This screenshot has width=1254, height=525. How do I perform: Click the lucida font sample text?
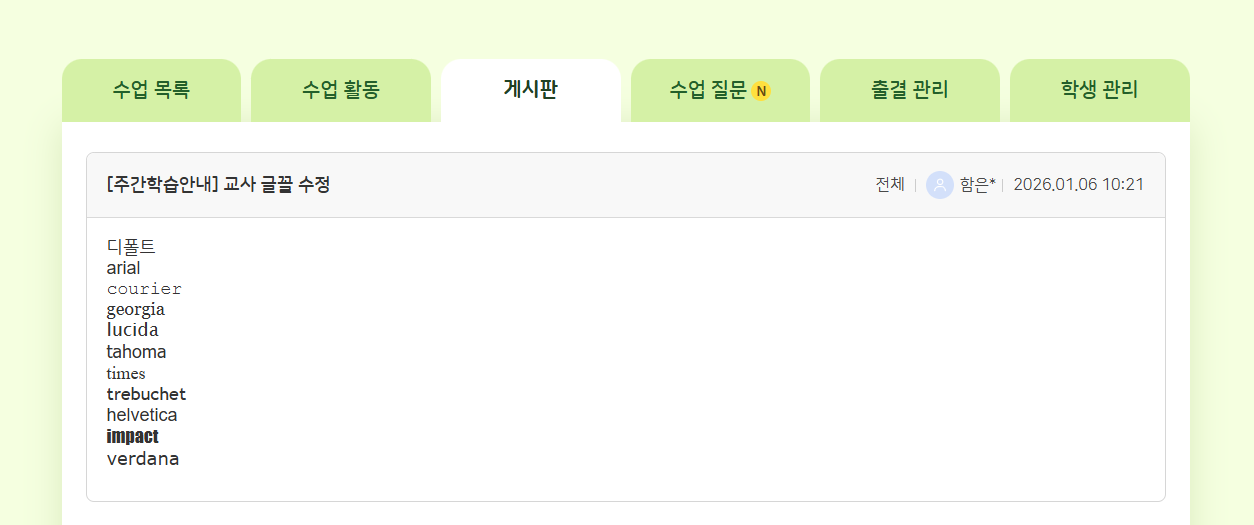pos(132,330)
